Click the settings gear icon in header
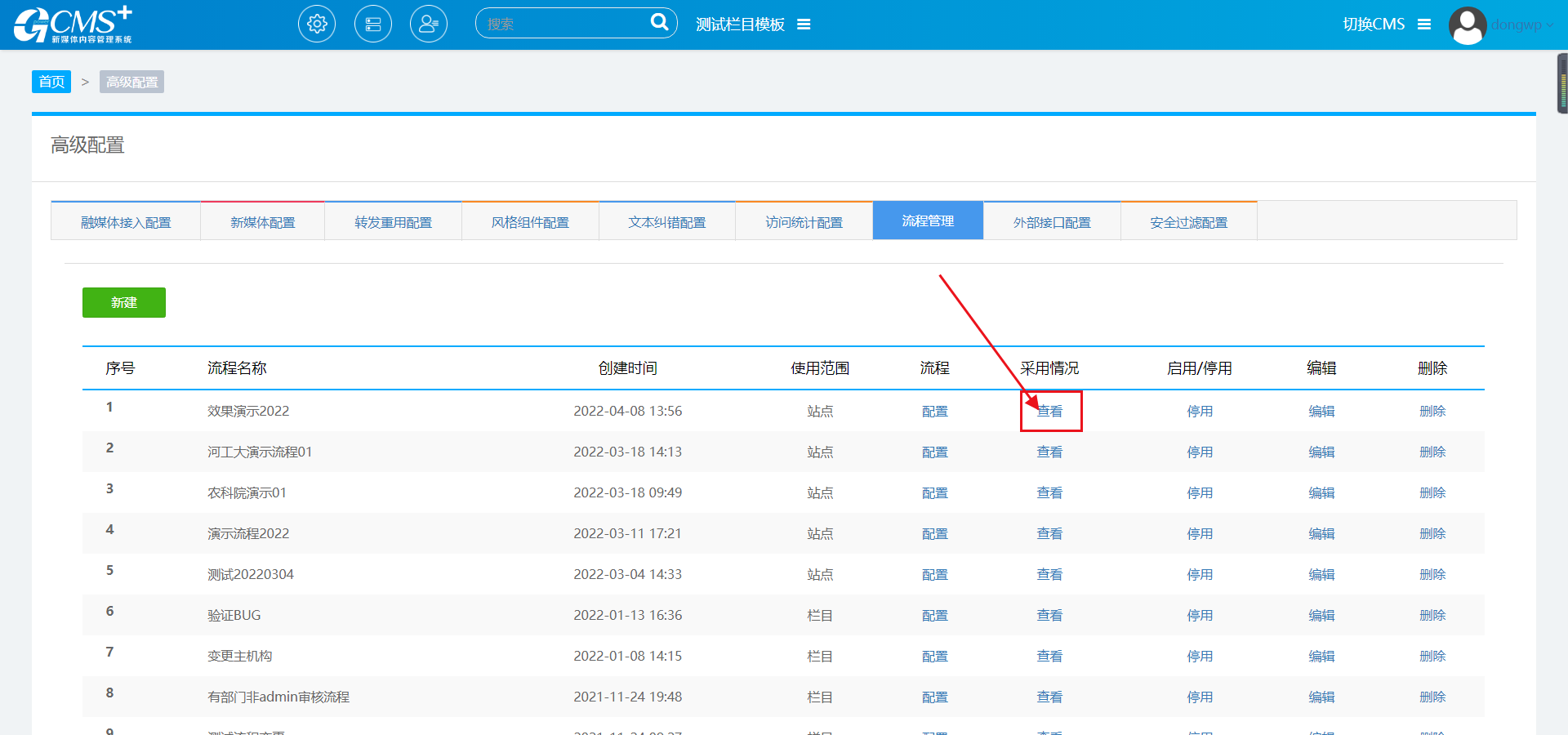This screenshot has height=735, width=1568. [317, 24]
